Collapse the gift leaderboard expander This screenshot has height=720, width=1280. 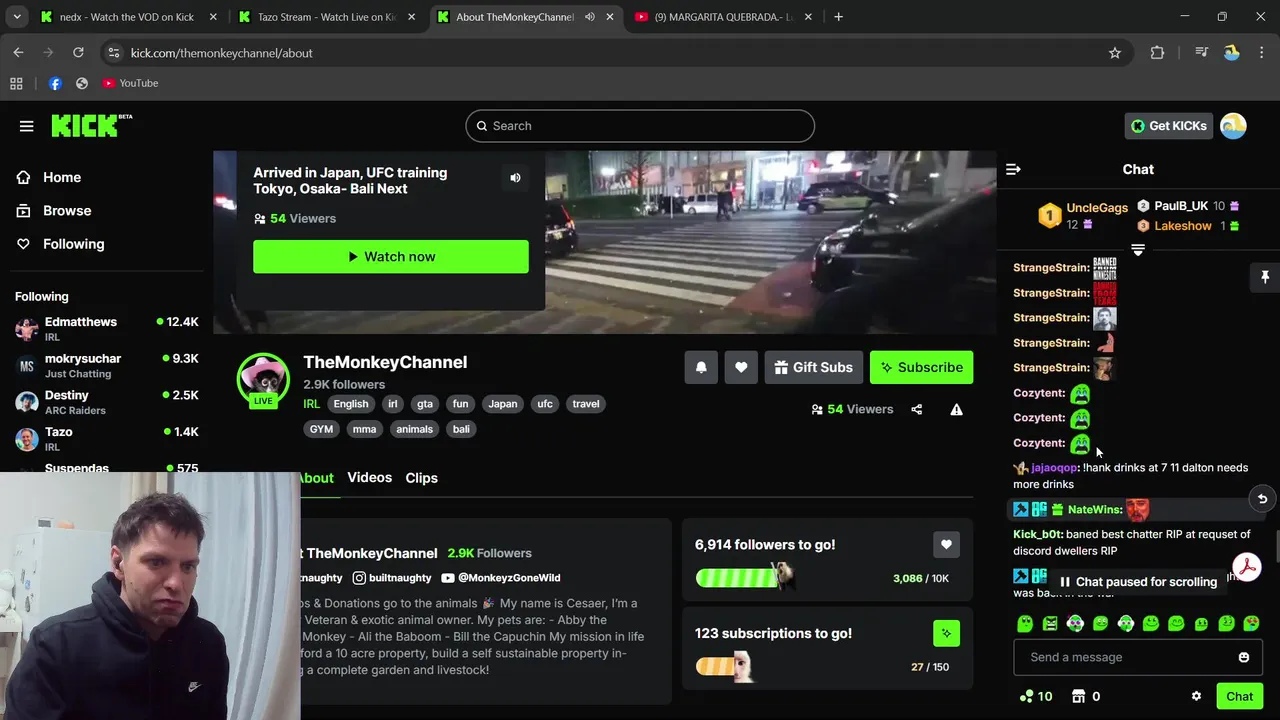tap(1138, 249)
